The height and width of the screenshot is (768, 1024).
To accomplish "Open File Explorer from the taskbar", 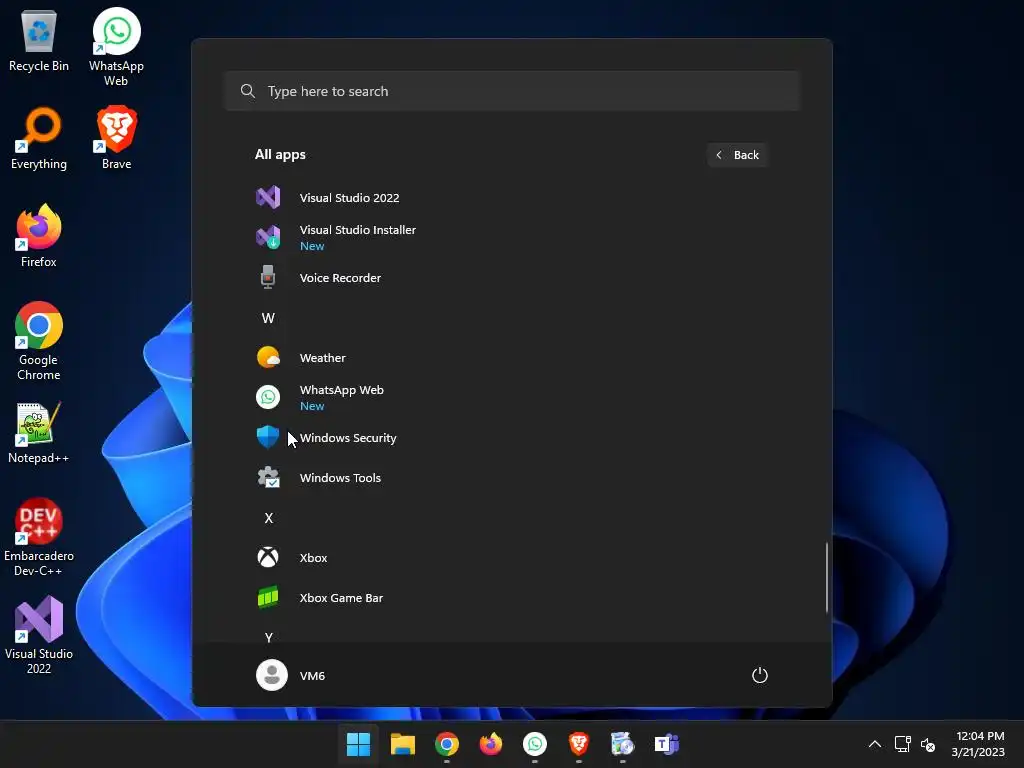I will tap(402, 744).
